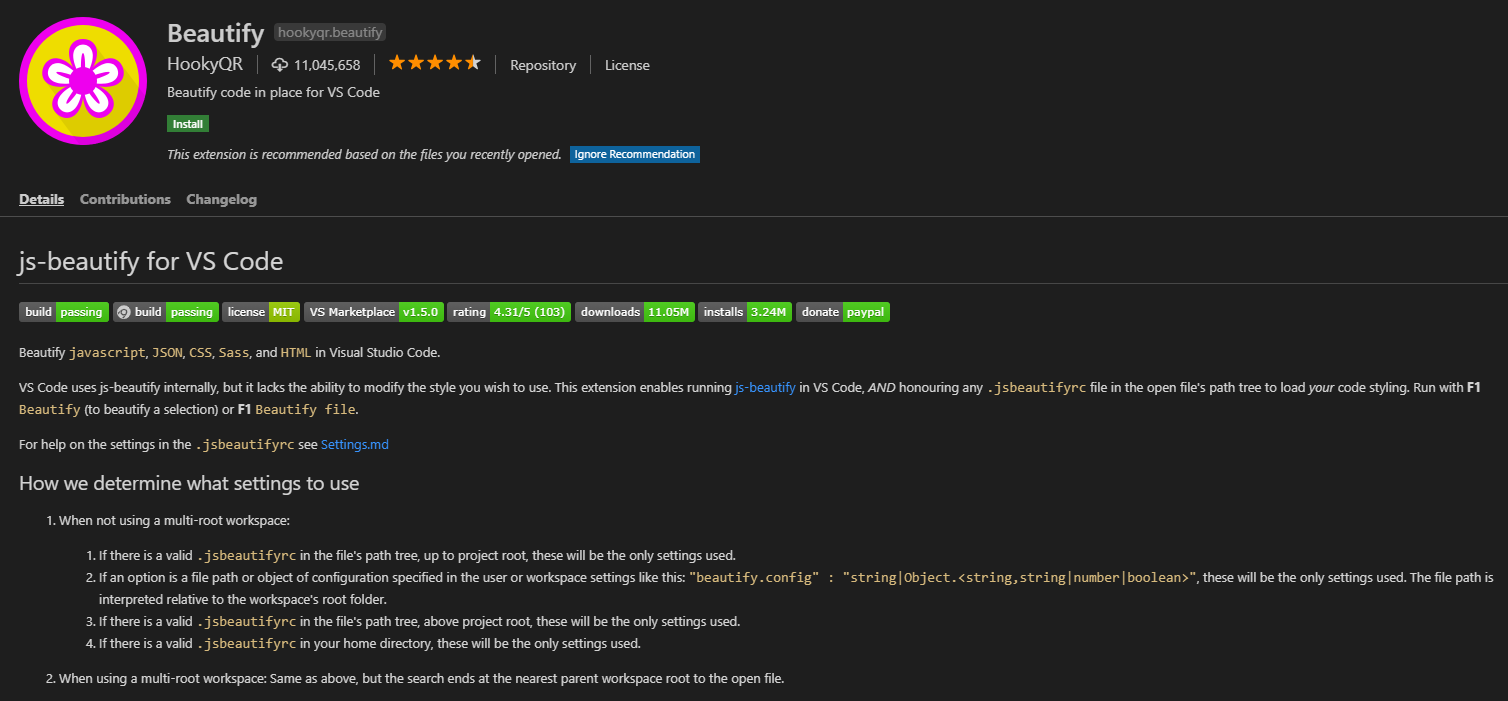This screenshot has width=1508, height=701.
Task: Open the Settings.md link
Action: pos(355,444)
